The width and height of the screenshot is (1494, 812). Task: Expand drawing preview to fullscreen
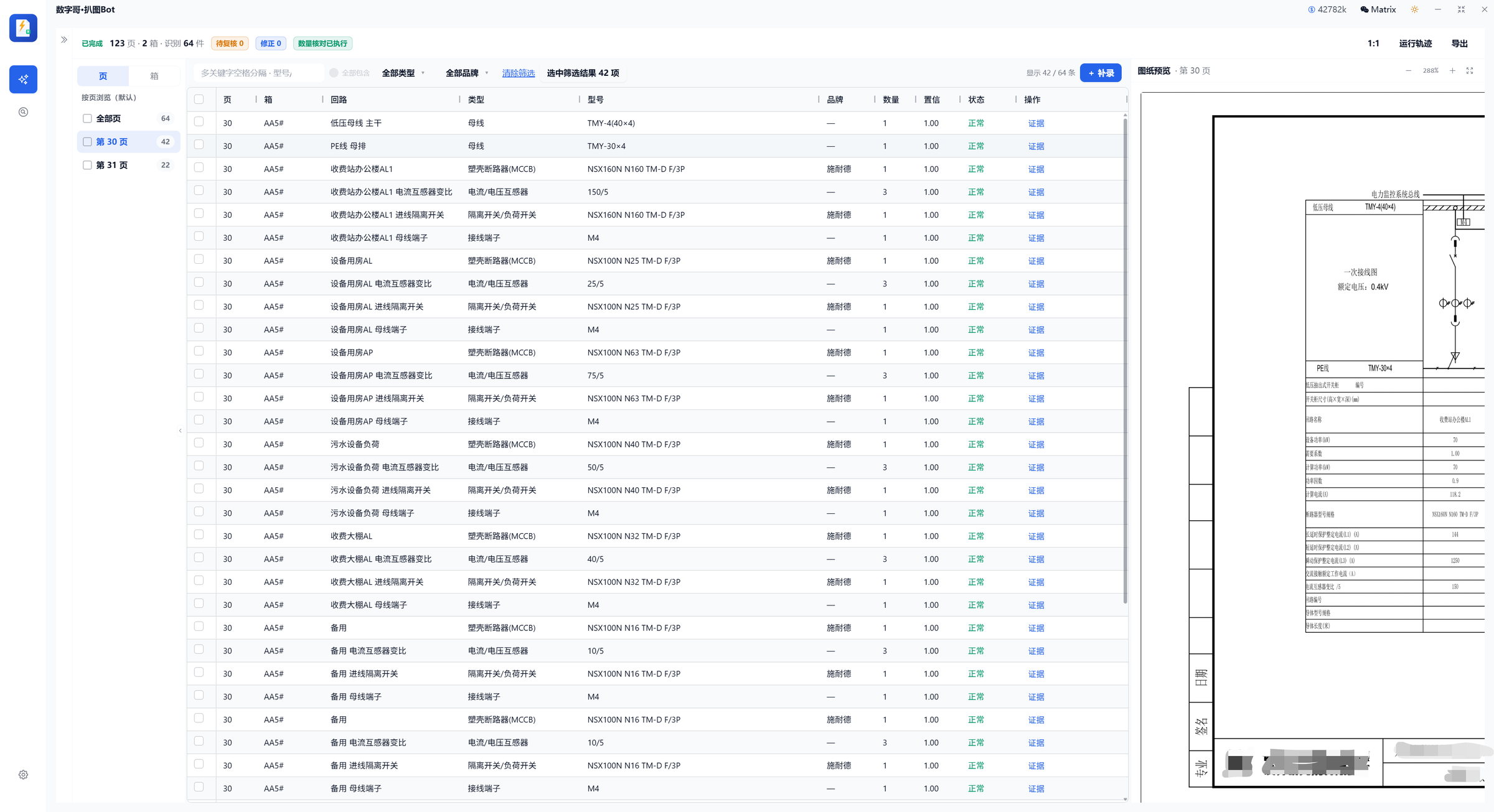click(1470, 71)
